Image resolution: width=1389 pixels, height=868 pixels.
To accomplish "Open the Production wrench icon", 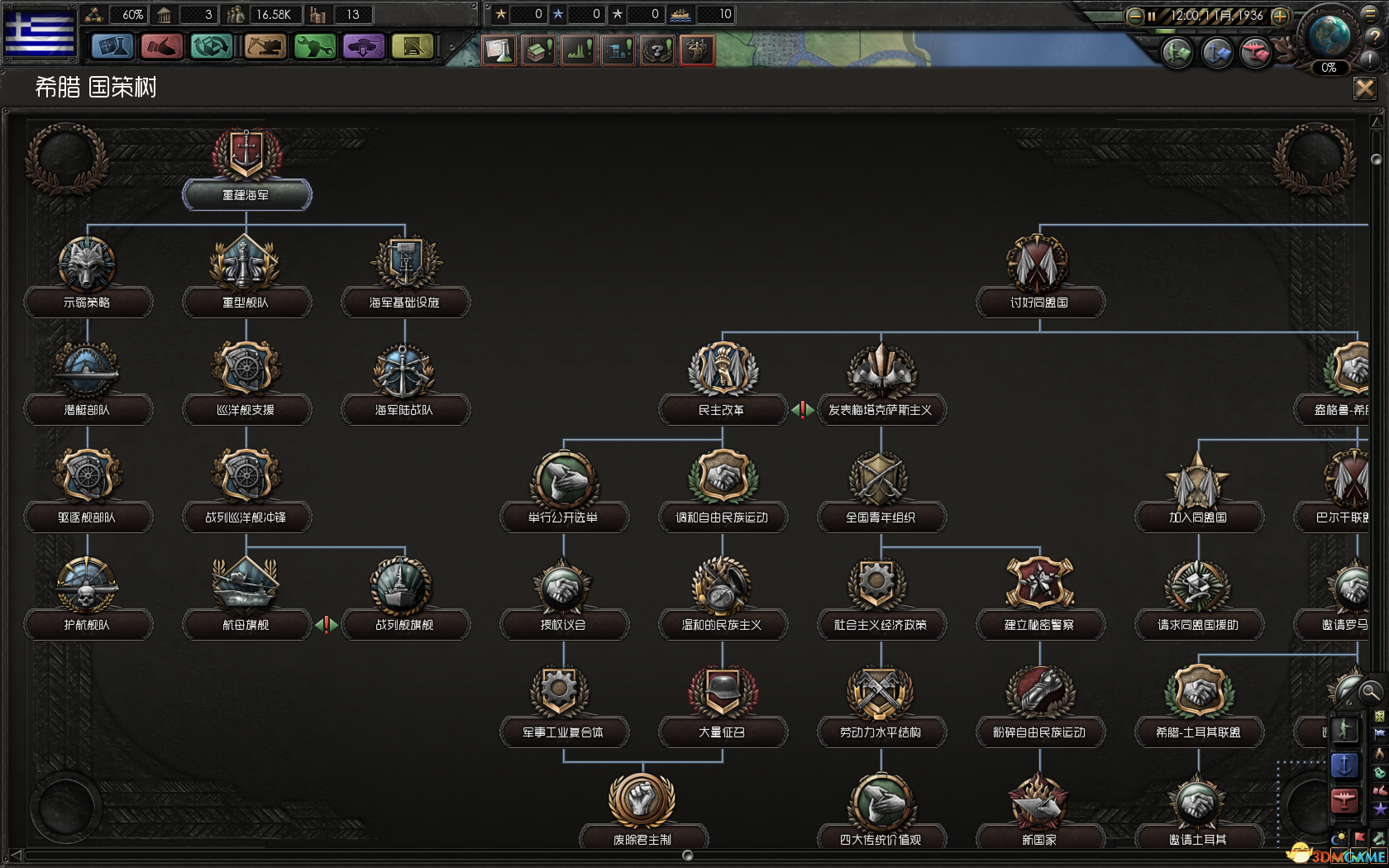I will click(314, 47).
